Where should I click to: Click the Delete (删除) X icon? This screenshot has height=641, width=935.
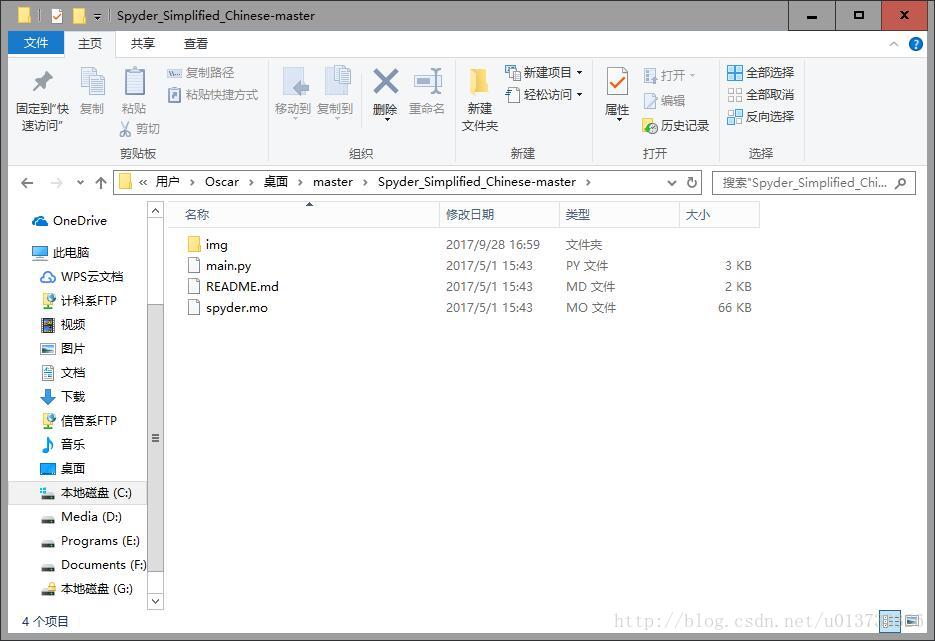click(x=385, y=81)
